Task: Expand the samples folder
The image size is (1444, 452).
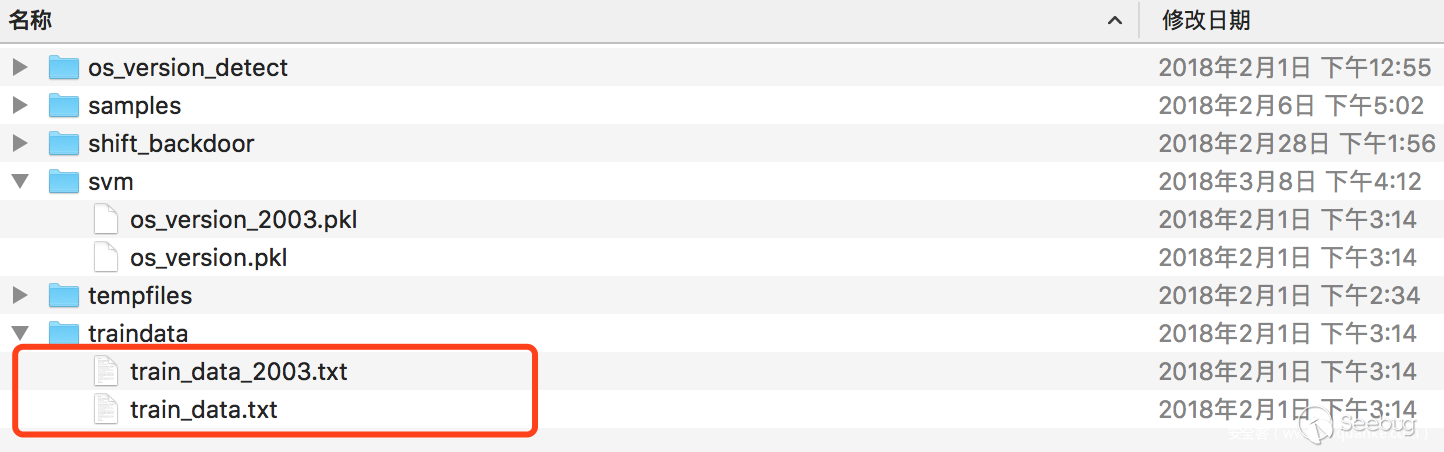Action: (19, 106)
